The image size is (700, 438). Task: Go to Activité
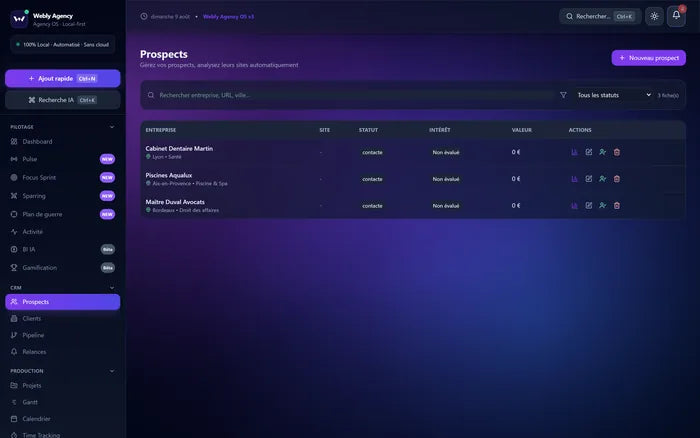click(62, 232)
